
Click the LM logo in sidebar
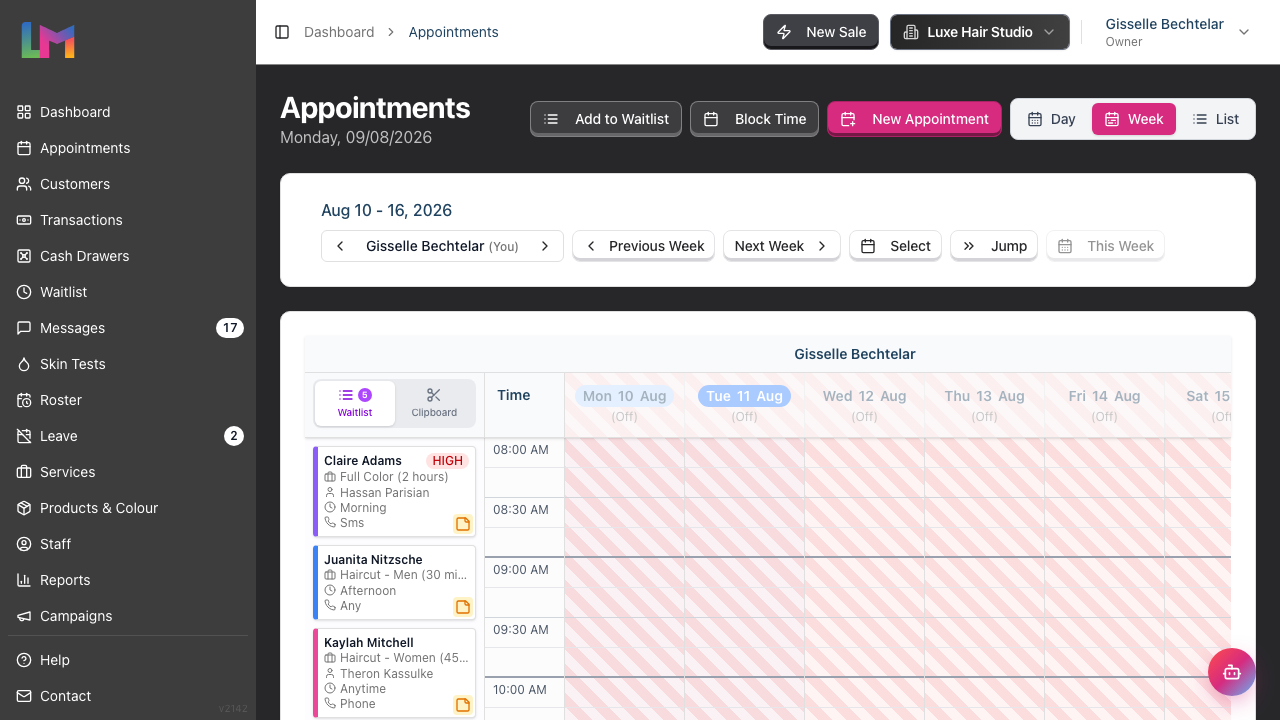tap(48, 40)
